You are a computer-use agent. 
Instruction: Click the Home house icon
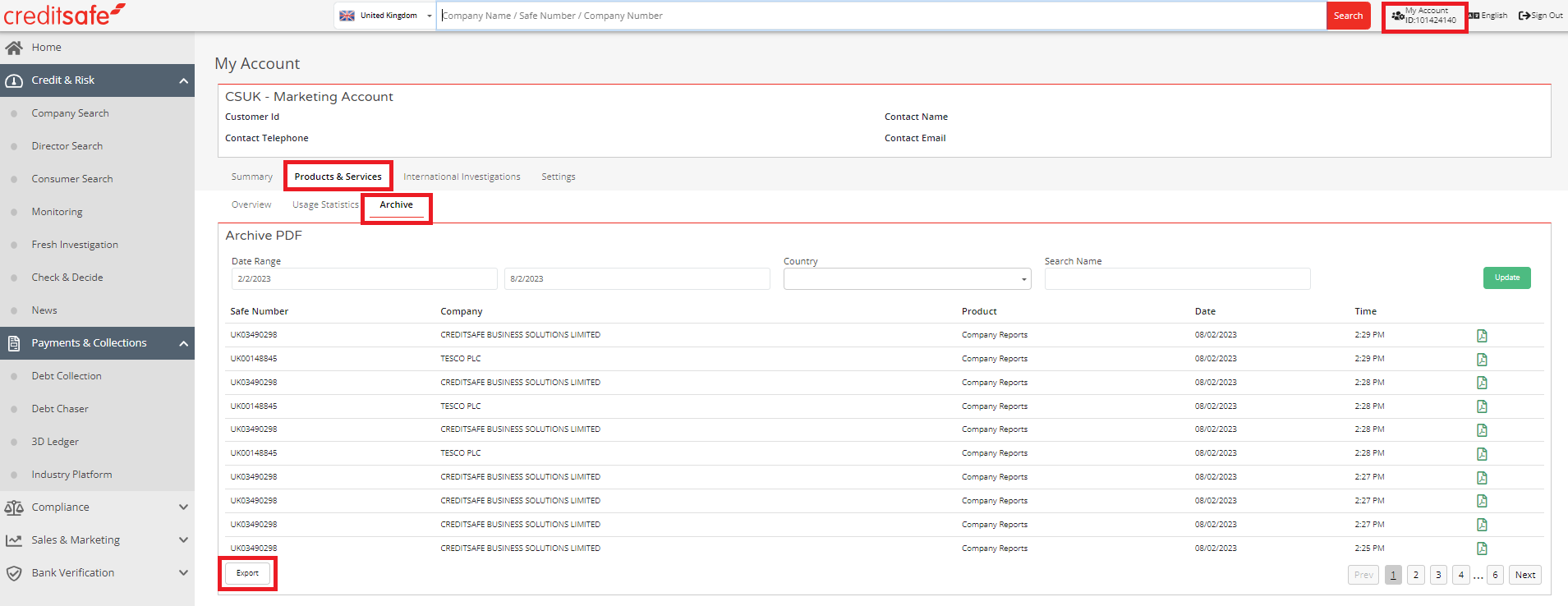(14, 48)
